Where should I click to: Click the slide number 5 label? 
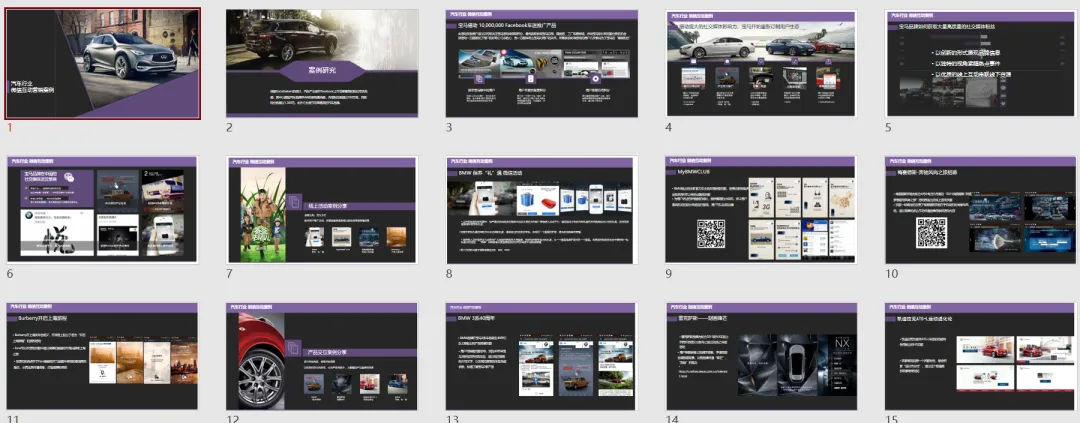tap(889, 127)
